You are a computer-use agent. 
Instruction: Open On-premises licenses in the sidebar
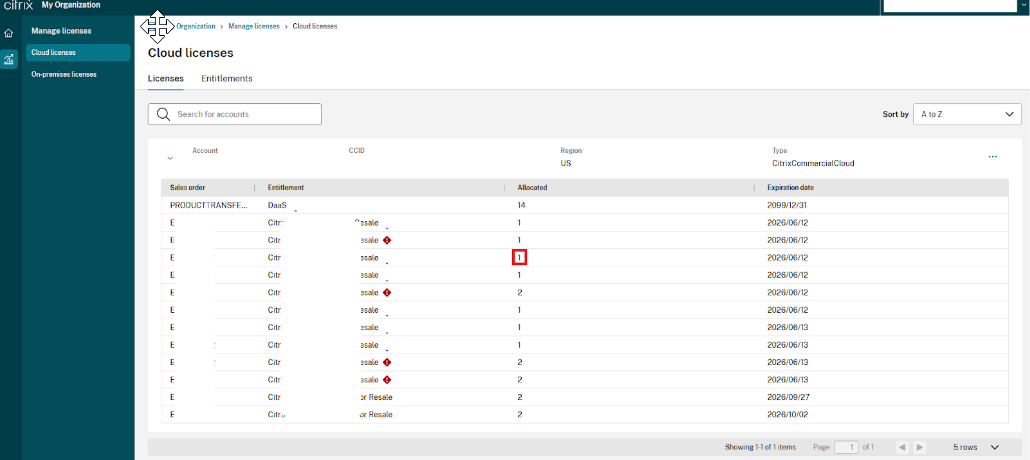64,74
